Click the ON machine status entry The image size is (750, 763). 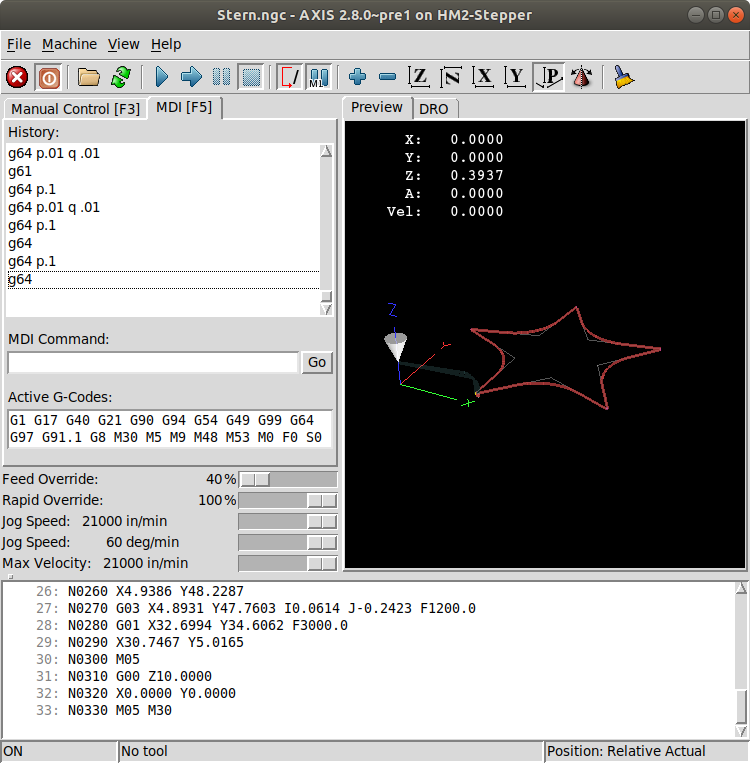click(59, 751)
